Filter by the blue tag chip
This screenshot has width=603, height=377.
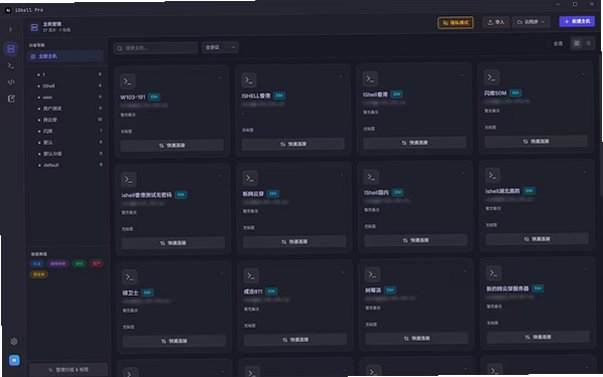point(37,264)
